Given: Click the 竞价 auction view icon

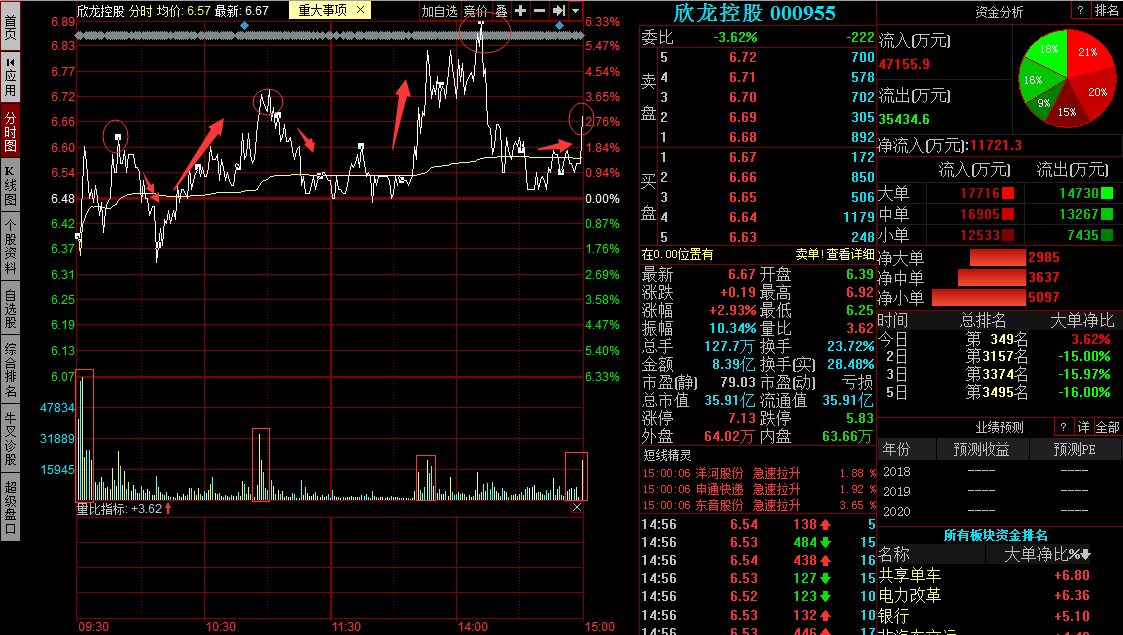Looking at the screenshot, I should 475,11.
